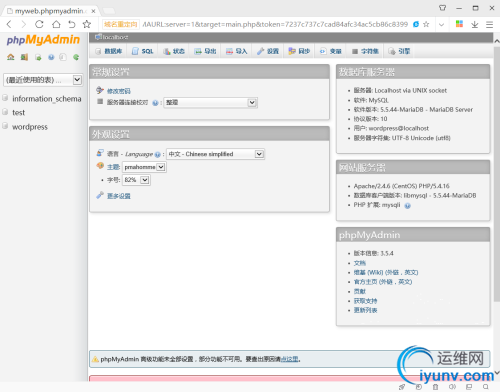Viewport: 500px width, 392px height.
Task: Open the get support link
Action: coord(365,301)
